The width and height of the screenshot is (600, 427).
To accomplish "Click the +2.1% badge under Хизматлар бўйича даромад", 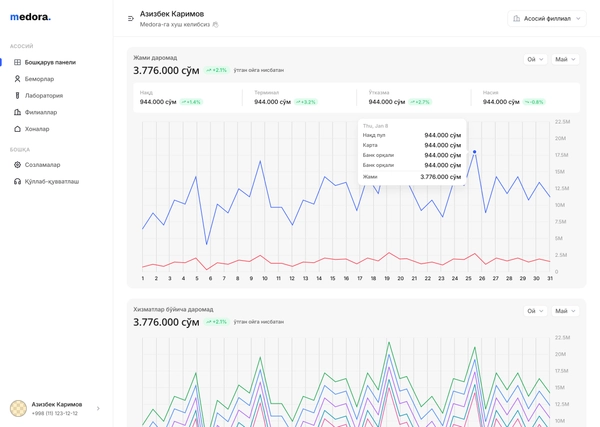I will coord(216,322).
